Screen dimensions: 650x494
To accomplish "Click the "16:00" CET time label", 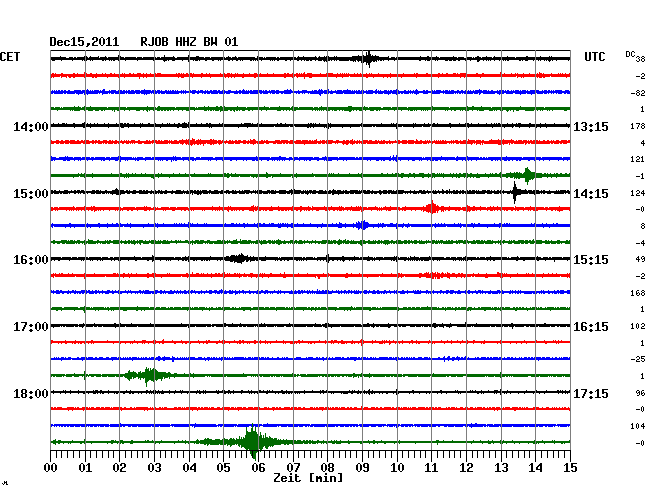I will click(x=31, y=260).
